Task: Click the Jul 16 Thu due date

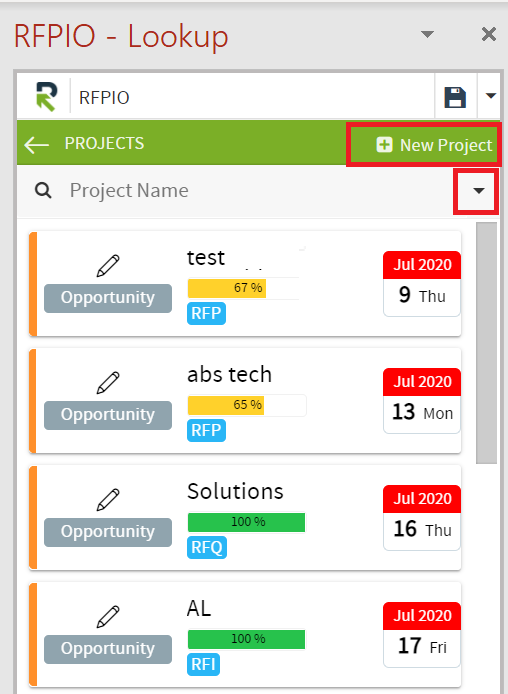Action: coord(422,518)
